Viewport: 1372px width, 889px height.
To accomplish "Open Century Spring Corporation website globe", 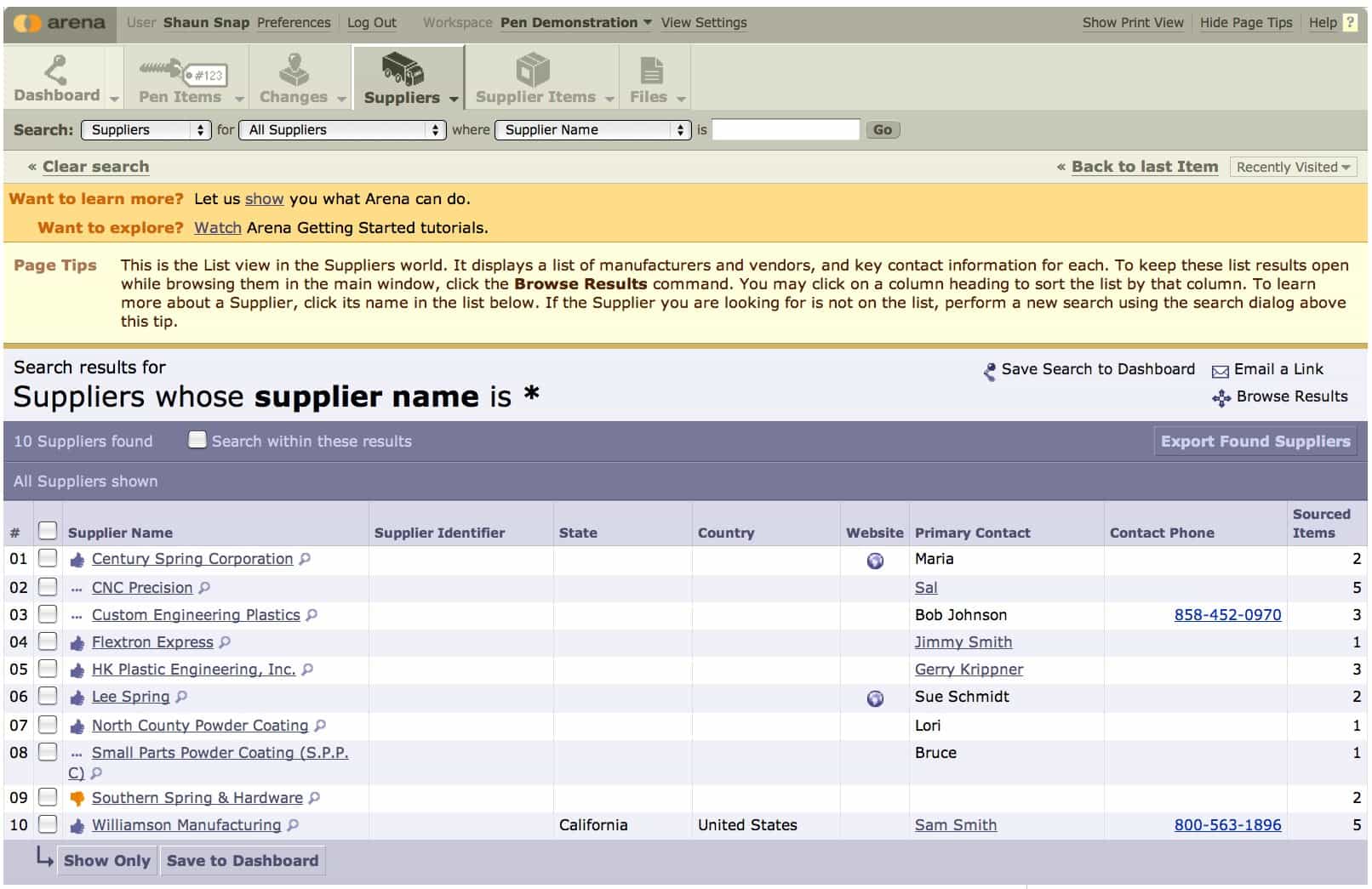I will [x=875, y=561].
